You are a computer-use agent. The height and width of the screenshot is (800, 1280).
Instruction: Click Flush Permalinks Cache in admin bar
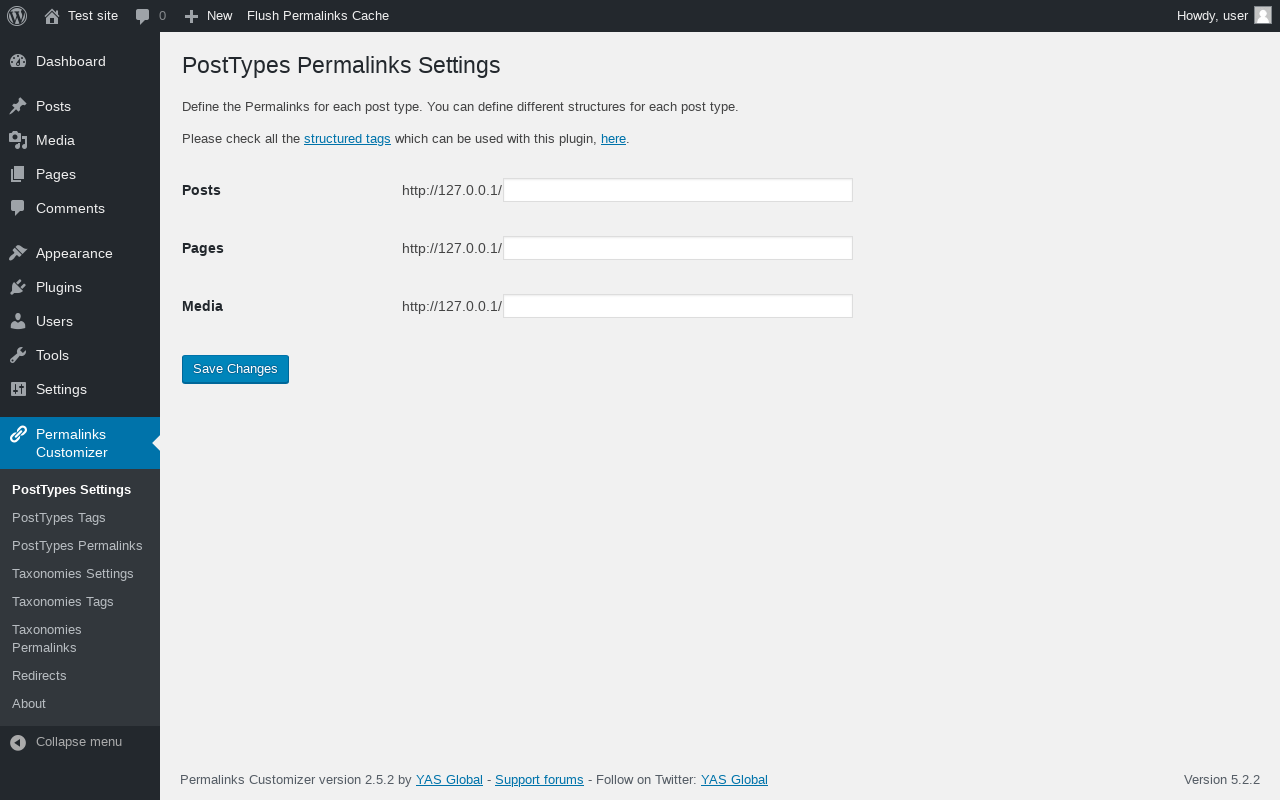[x=318, y=16]
